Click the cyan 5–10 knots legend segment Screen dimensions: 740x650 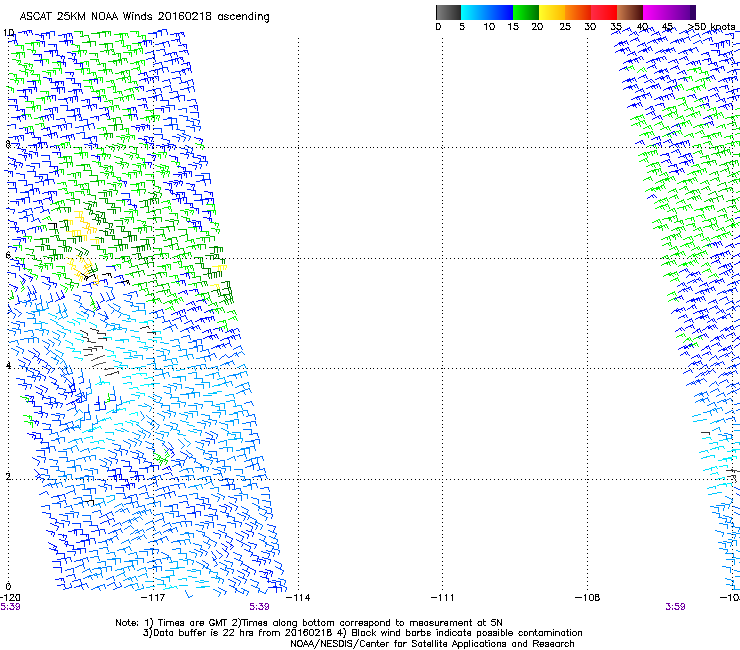(x=474, y=12)
